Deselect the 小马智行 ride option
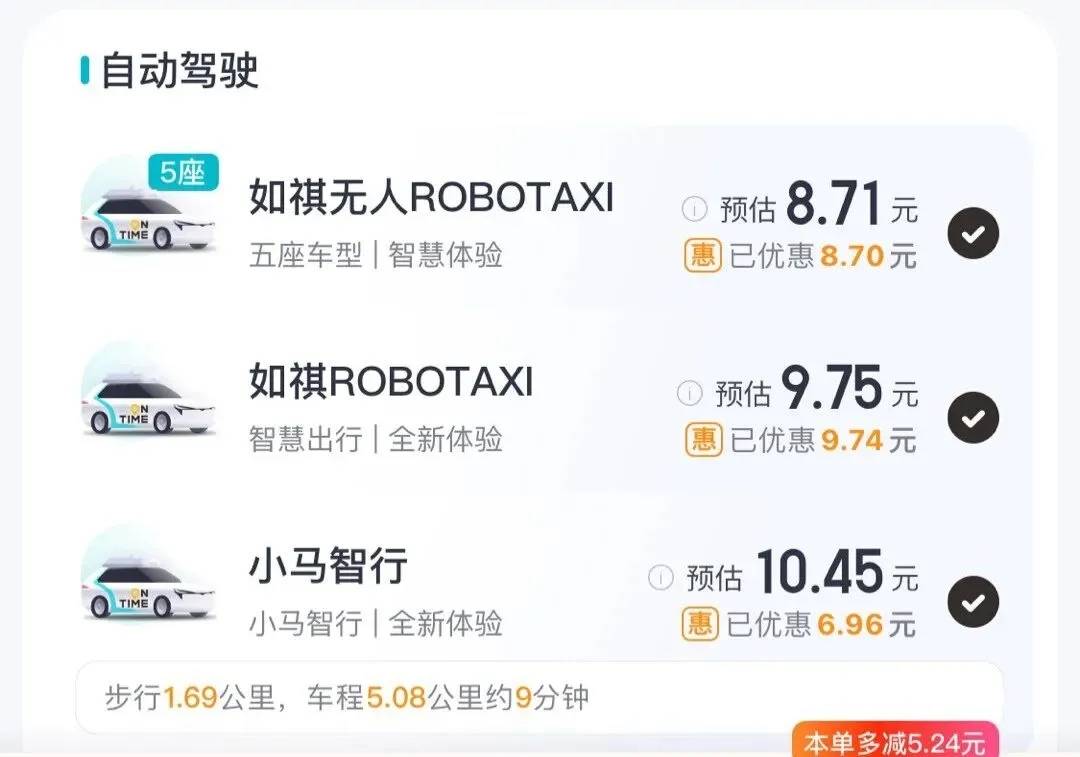The width and height of the screenshot is (1080, 757). (x=973, y=602)
